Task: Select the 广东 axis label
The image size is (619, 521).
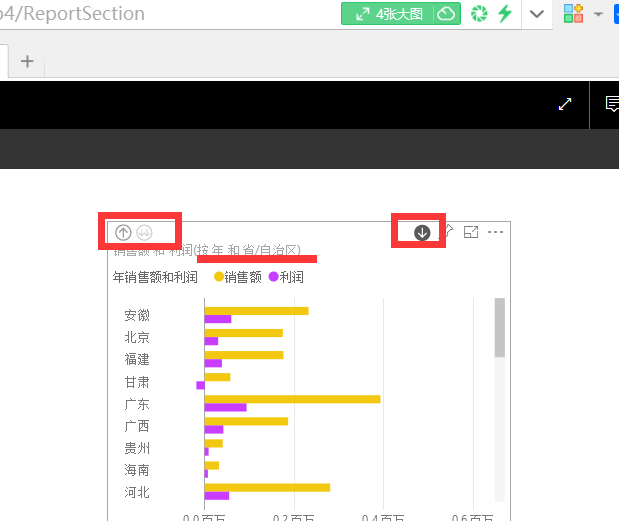Action: [x=137, y=404]
